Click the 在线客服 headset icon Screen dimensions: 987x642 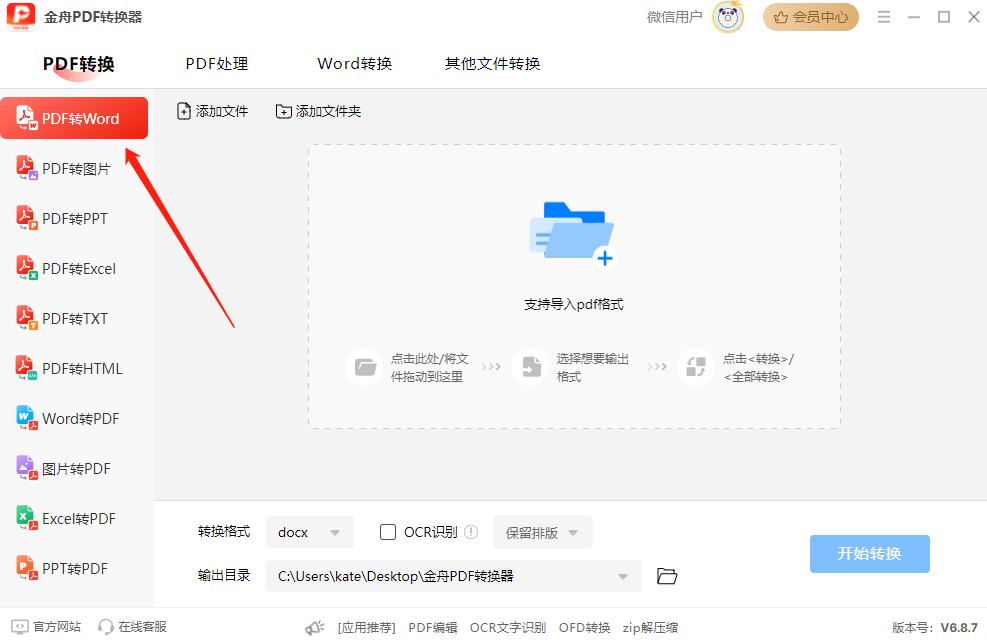106,627
